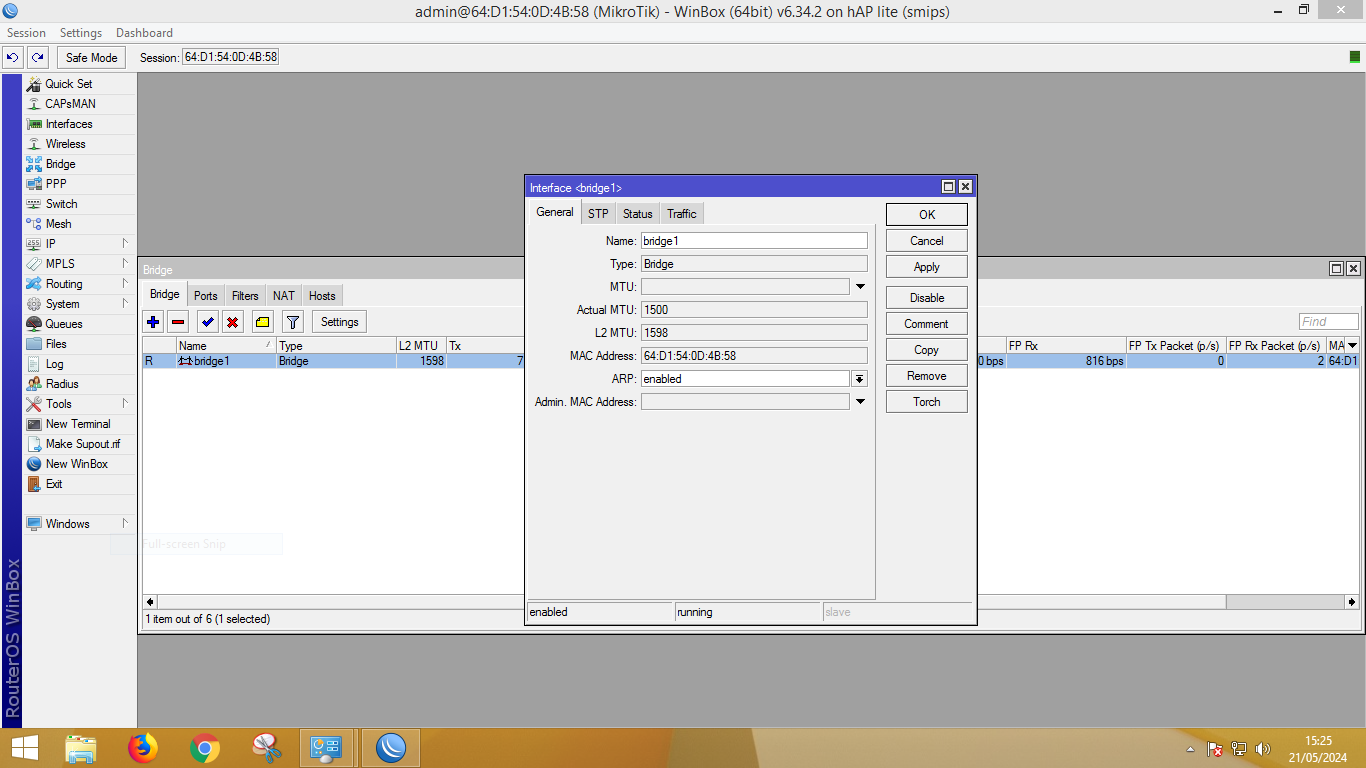Click the red minus Remove icon
Viewport: 1366px width, 768px height.
pos(178,322)
